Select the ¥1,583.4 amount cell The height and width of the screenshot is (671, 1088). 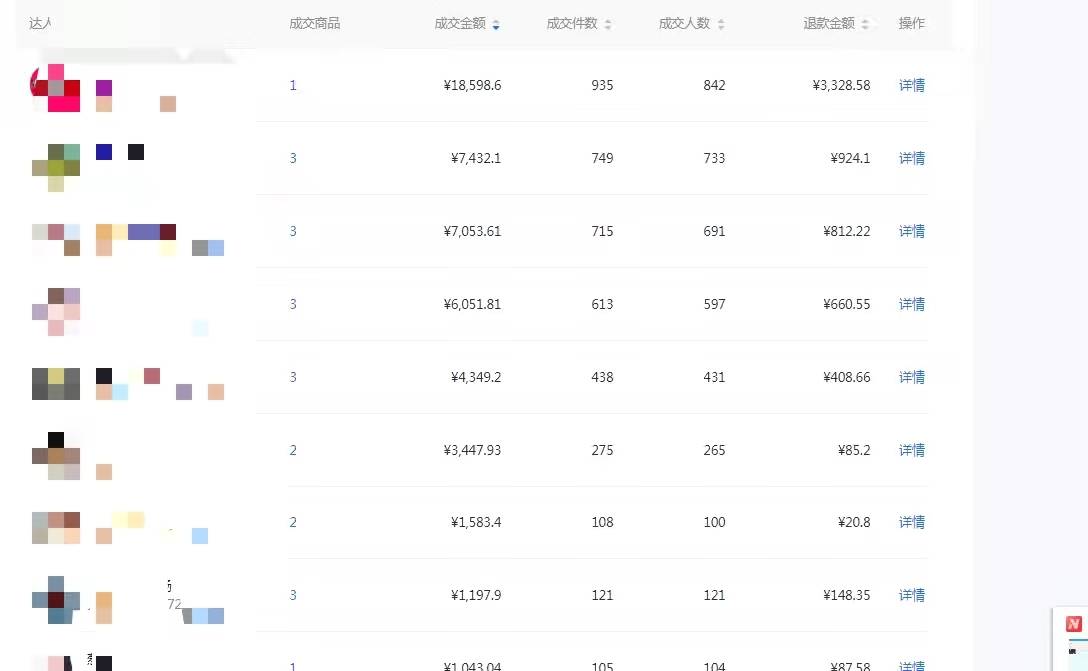click(476, 522)
